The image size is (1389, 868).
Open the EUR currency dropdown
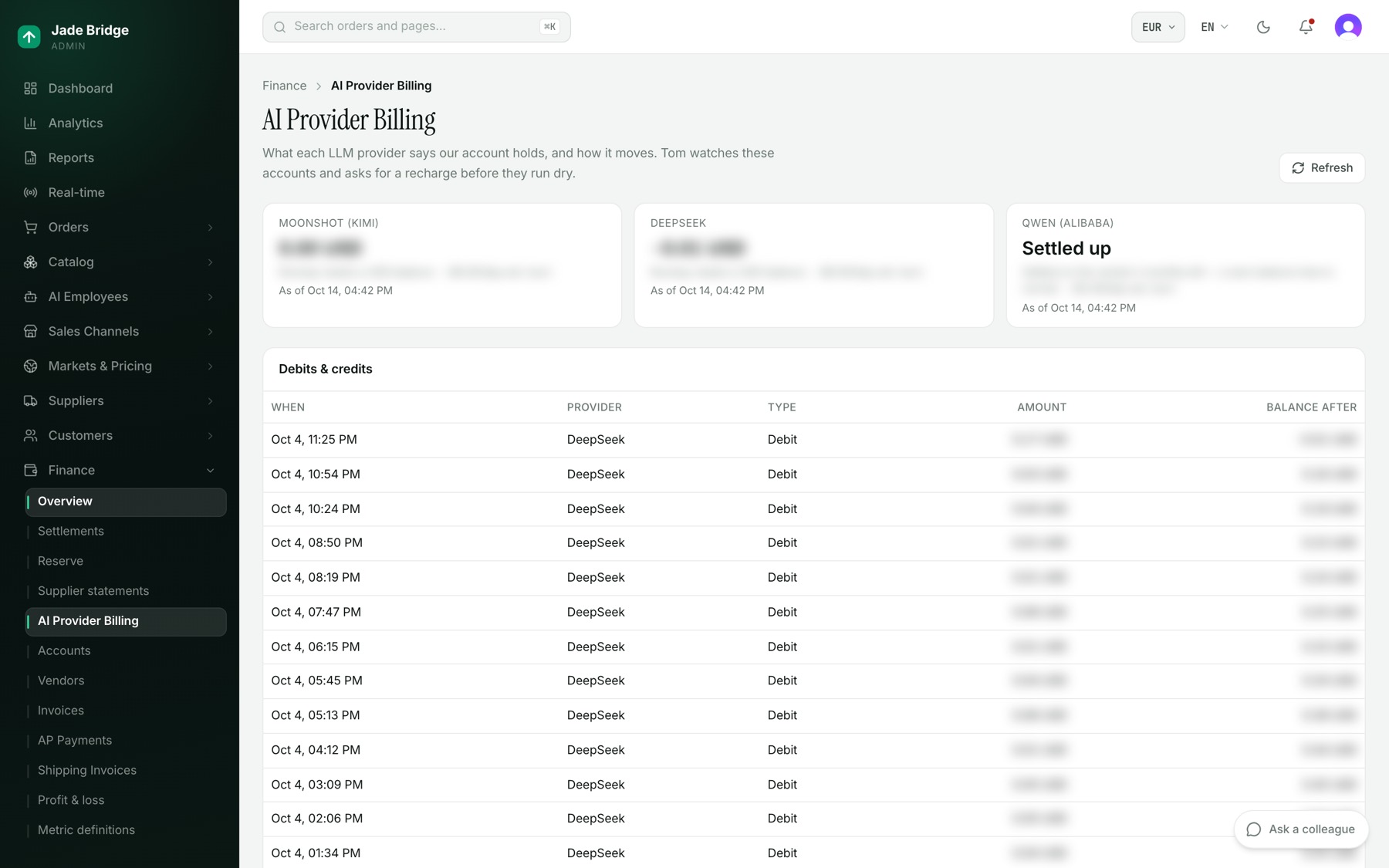[x=1157, y=27]
